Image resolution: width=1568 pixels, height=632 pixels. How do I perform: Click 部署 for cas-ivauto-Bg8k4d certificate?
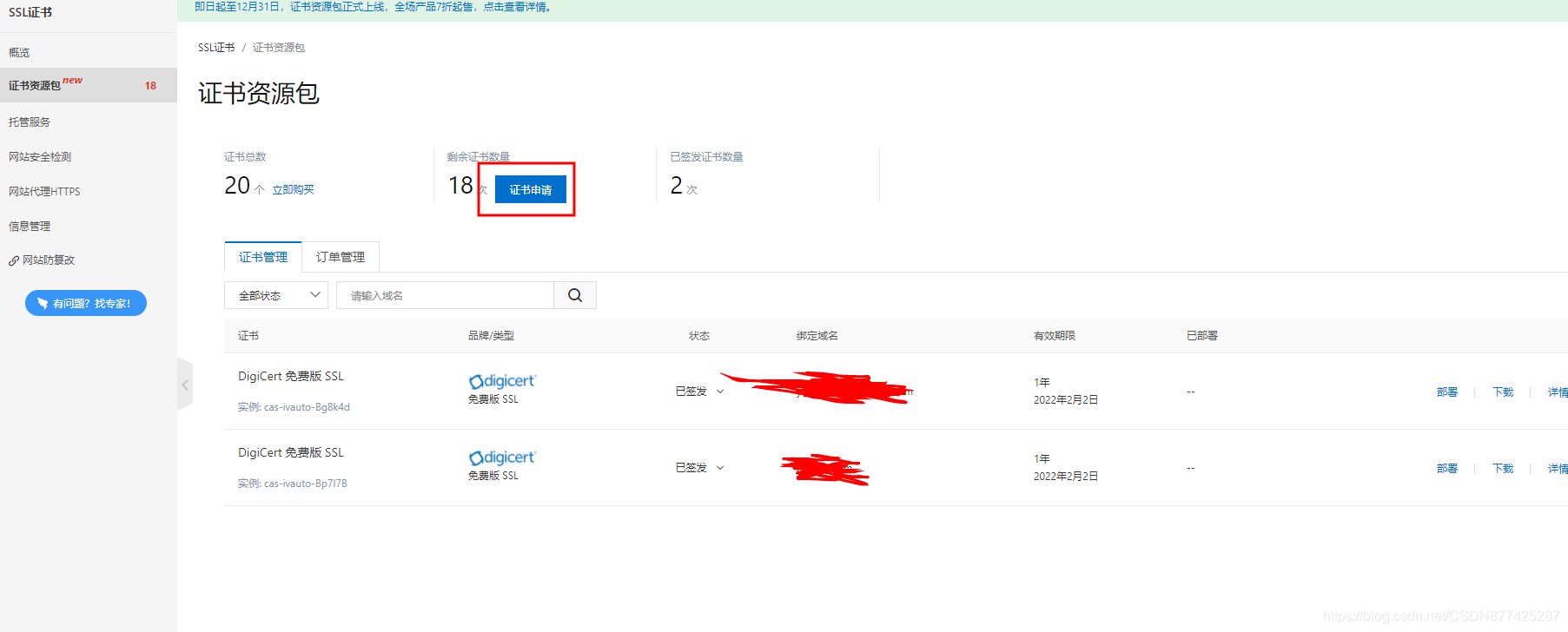1447,392
